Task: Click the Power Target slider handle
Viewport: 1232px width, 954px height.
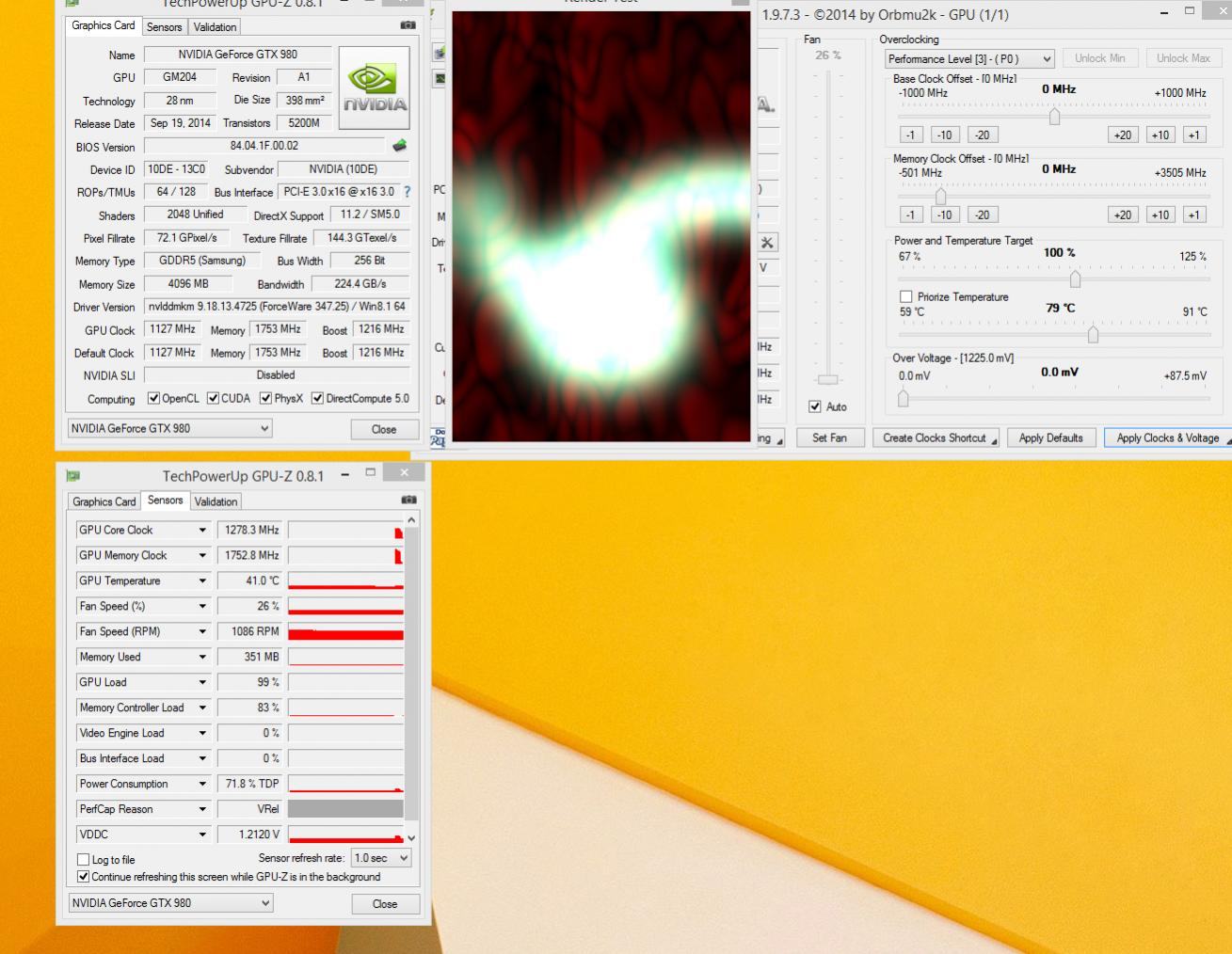Action: click(1075, 279)
